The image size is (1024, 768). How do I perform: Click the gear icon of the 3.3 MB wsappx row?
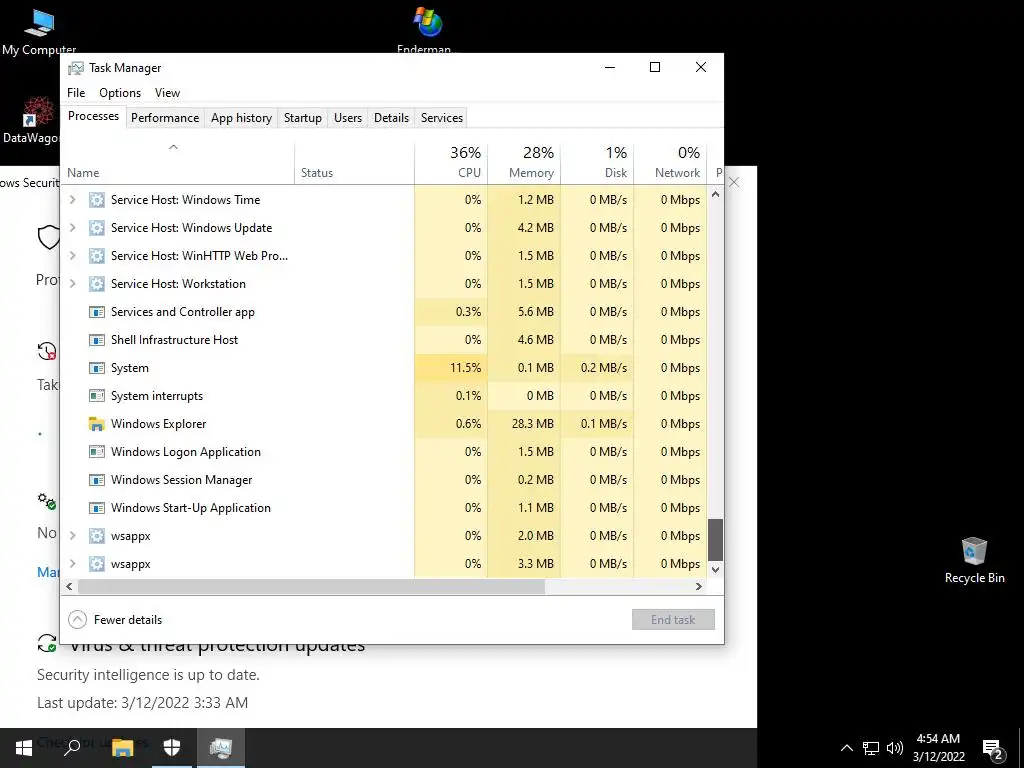coord(97,564)
